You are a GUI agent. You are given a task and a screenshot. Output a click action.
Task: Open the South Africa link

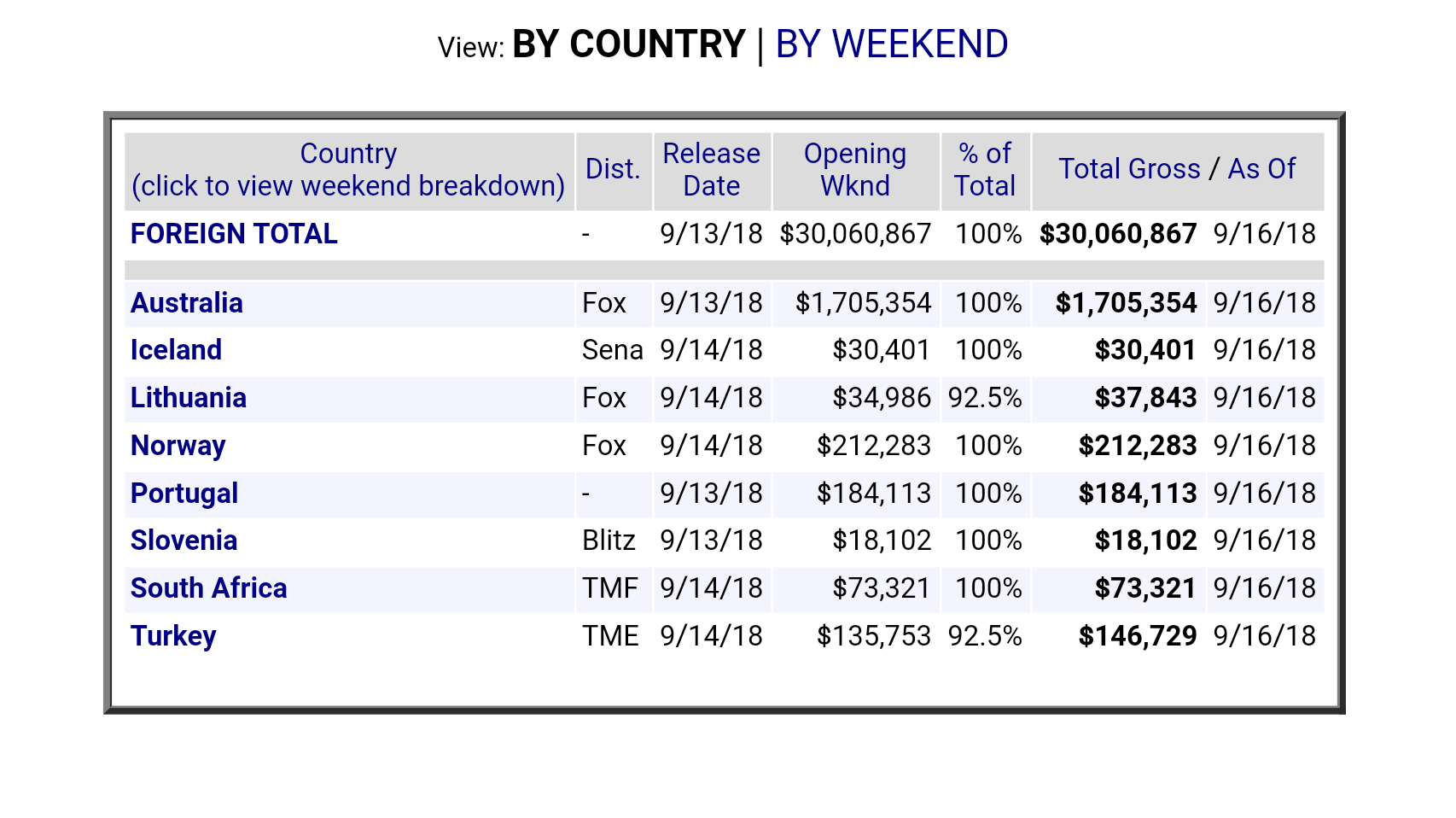208,588
